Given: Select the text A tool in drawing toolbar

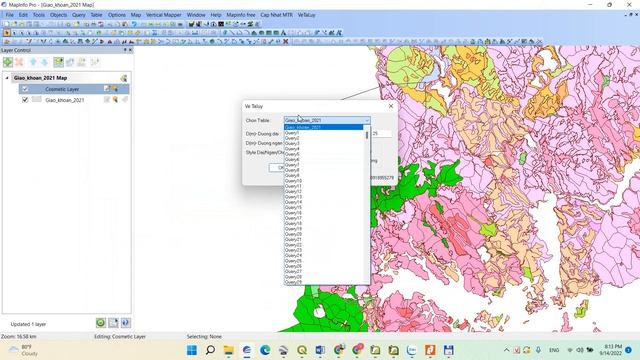Looking at the screenshot, I should coord(284,33).
